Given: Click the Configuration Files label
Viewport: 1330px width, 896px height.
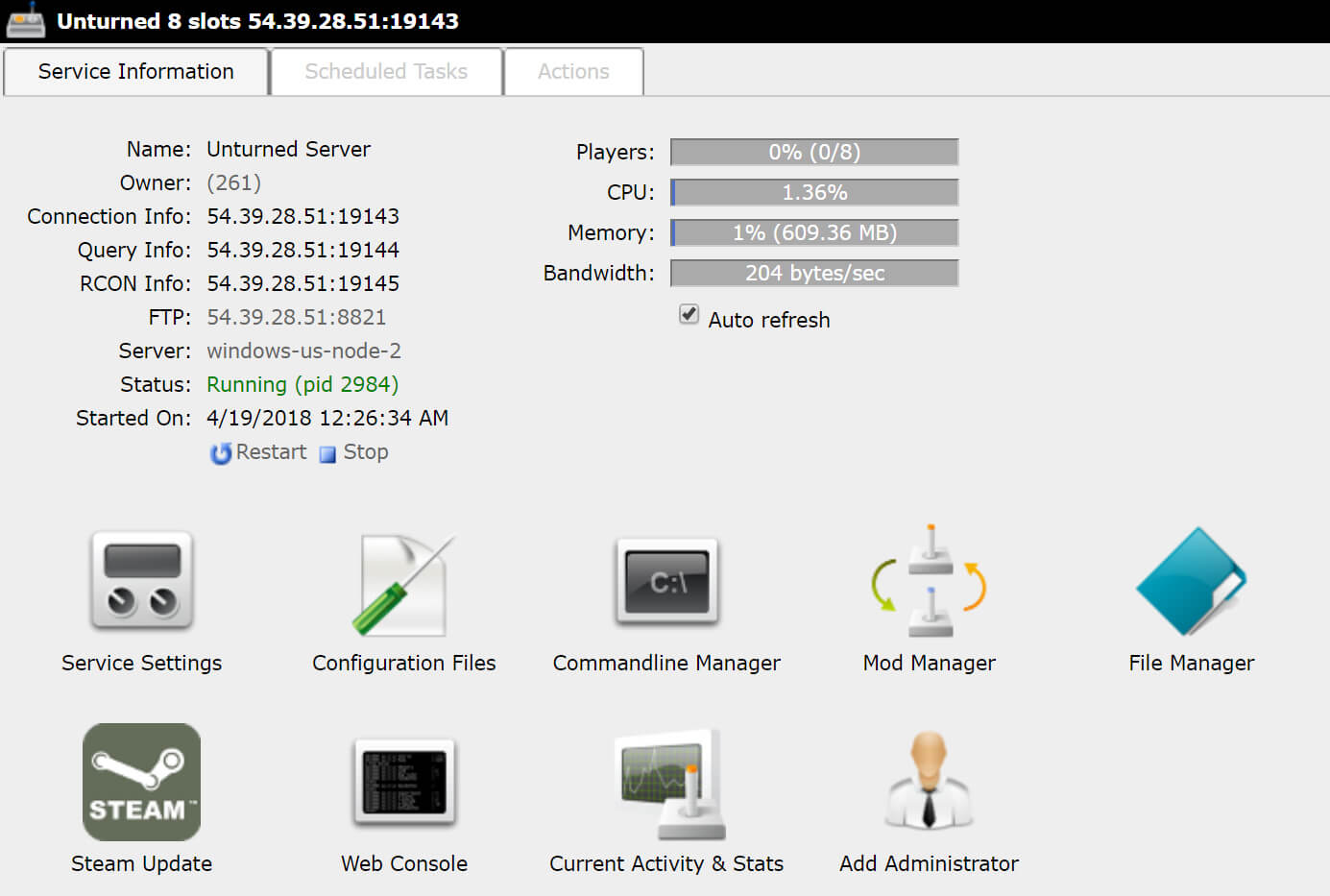Looking at the screenshot, I should tap(403, 663).
